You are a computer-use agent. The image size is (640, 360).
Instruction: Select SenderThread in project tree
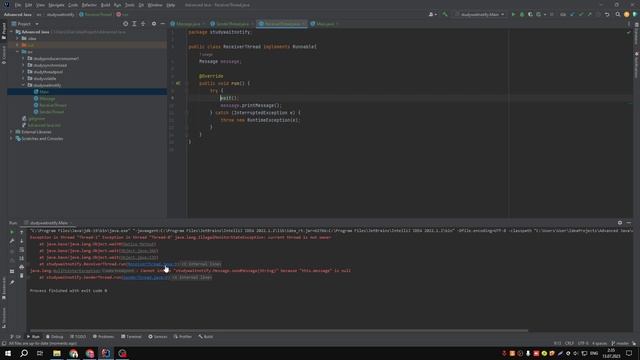tap(51, 112)
